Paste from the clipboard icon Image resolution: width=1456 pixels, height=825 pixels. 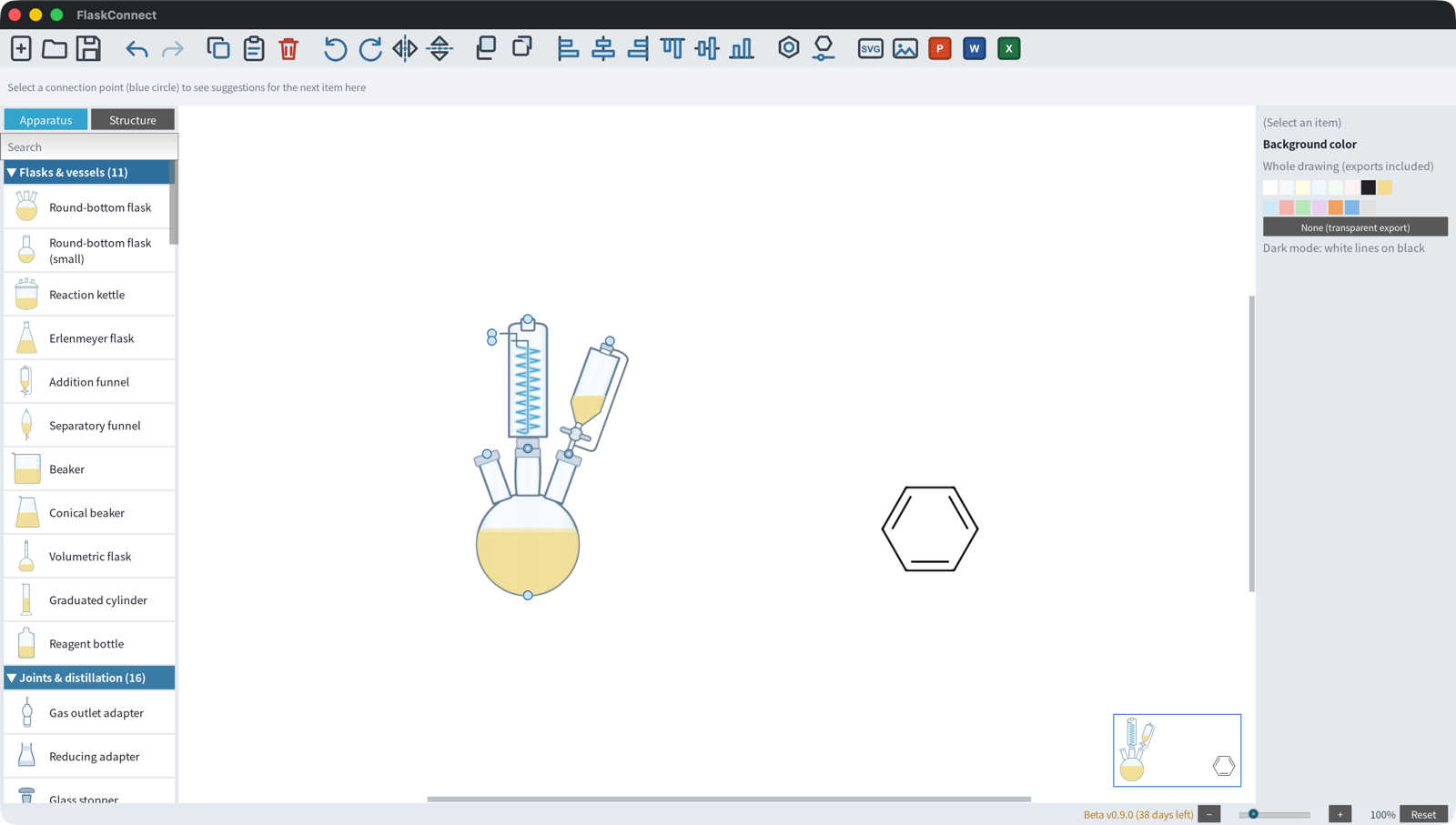coord(254,48)
